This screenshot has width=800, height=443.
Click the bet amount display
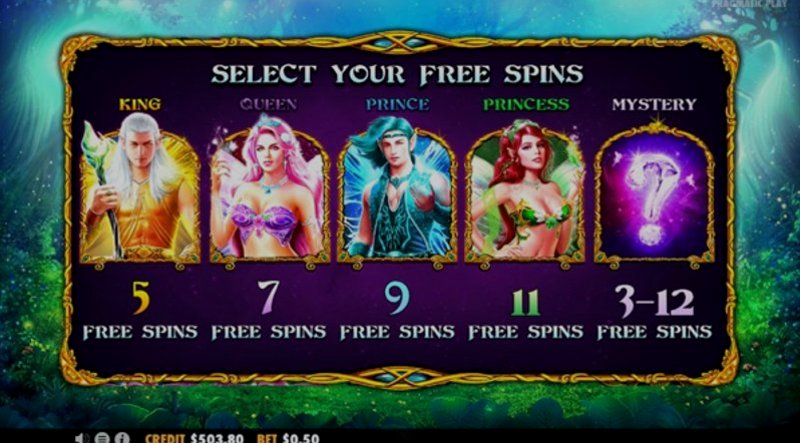(x=288, y=438)
